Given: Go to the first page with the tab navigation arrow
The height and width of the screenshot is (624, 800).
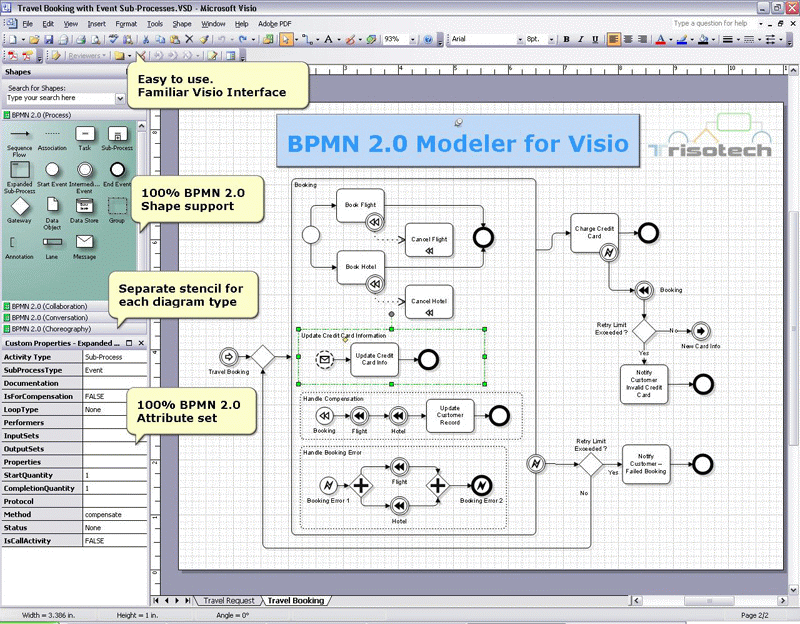Looking at the screenshot, I should point(156,601).
